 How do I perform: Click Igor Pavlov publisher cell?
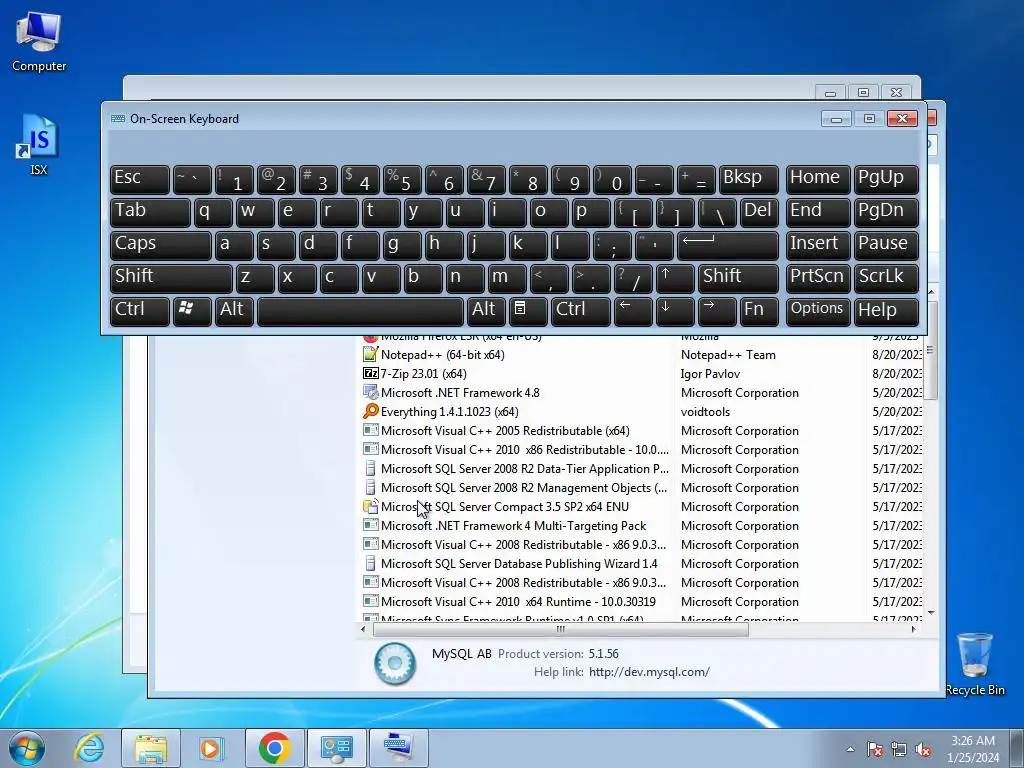(x=710, y=374)
